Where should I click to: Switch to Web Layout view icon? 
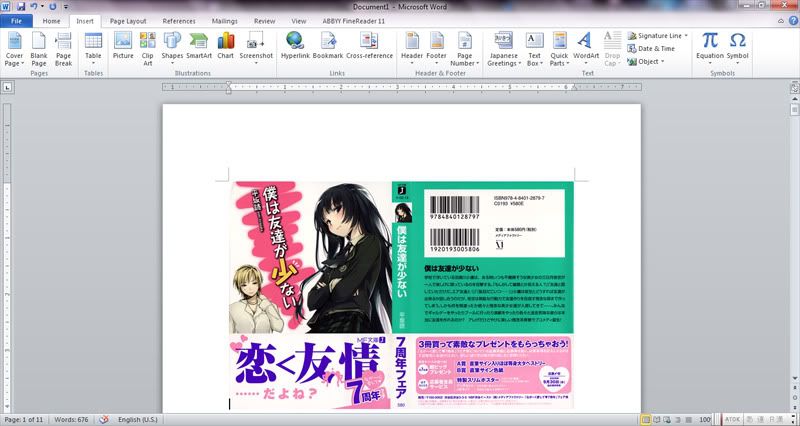coord(668,419)
